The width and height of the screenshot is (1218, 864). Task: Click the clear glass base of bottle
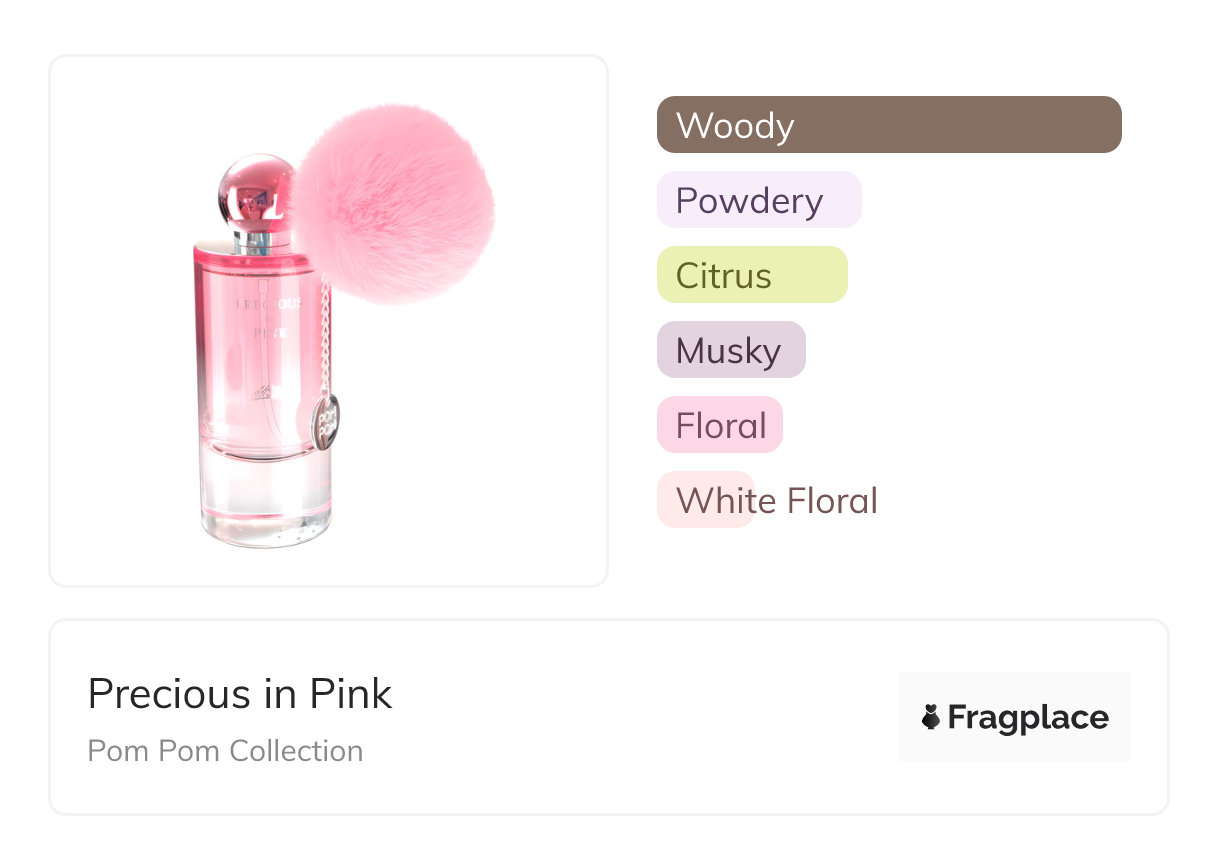pos(265,500)
